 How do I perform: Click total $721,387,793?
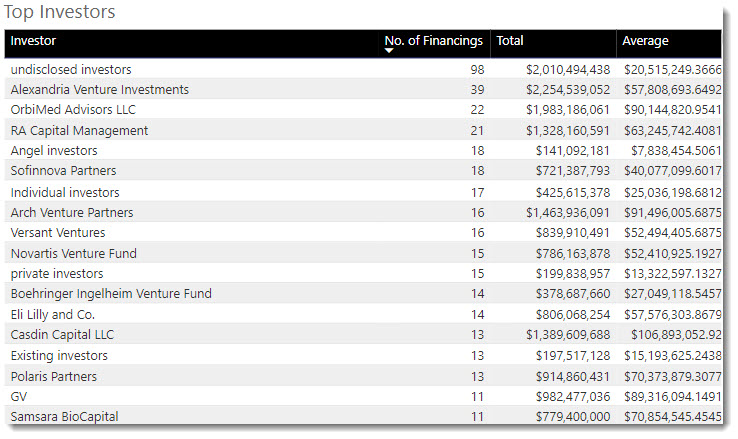coord(572,171)
